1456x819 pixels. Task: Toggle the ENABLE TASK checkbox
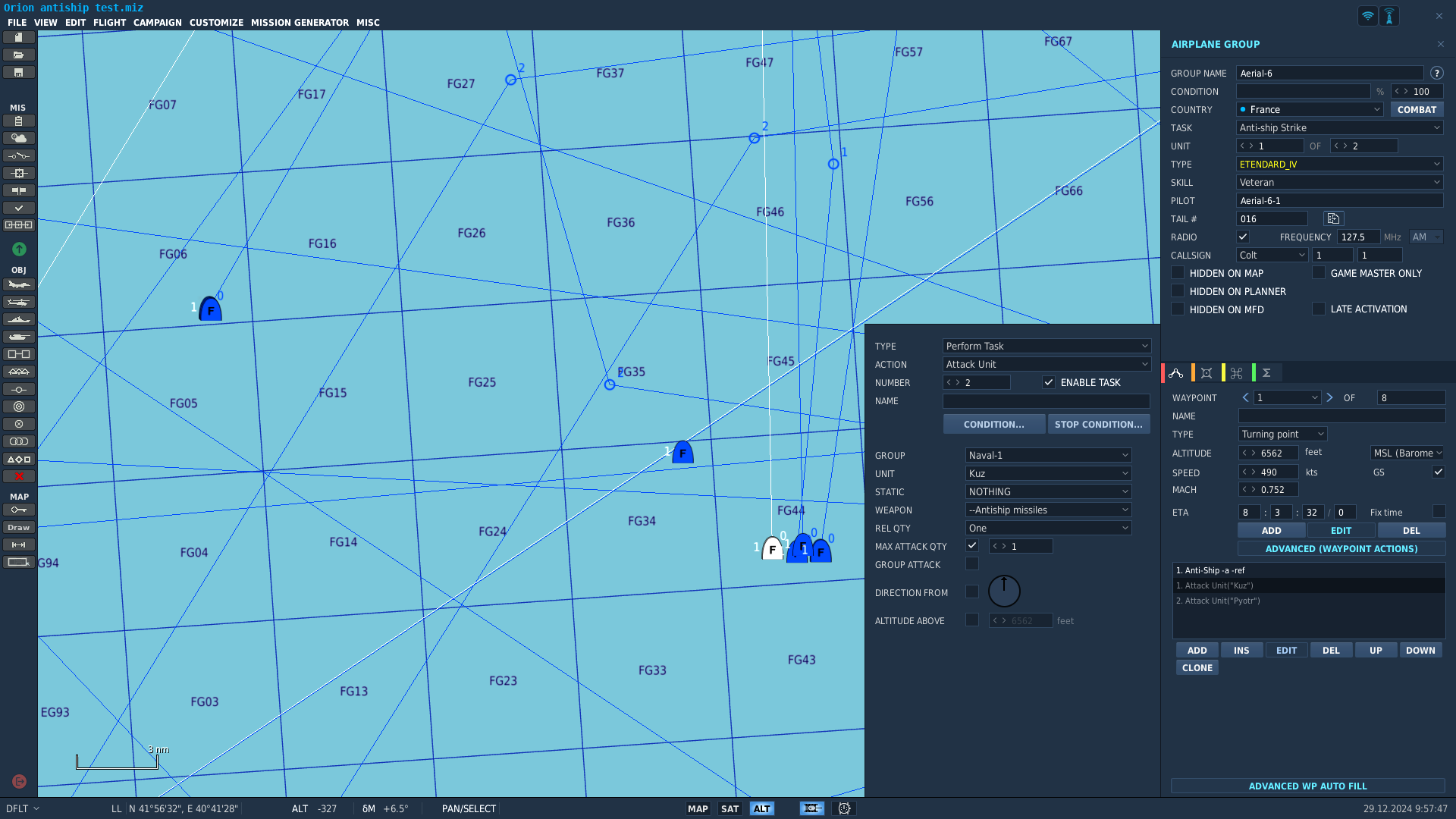coord(1049,382)
